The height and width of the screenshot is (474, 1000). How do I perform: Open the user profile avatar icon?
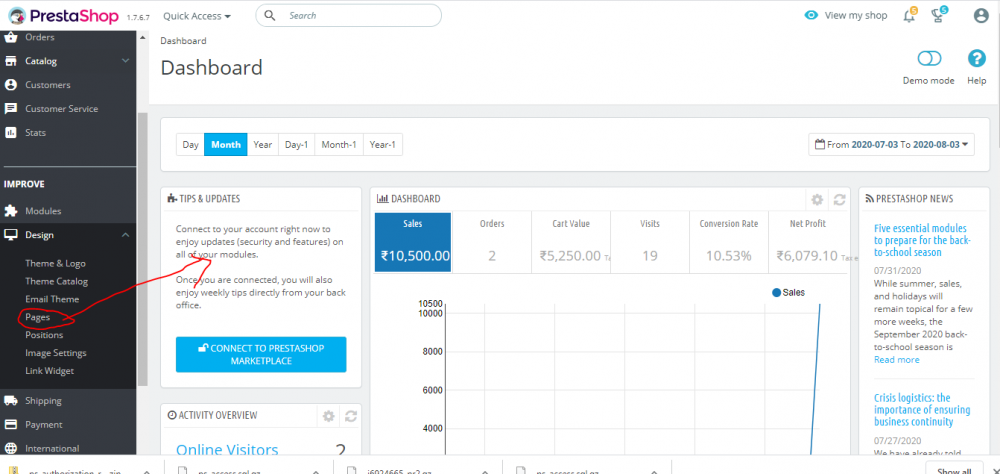(x=981, y=16)
